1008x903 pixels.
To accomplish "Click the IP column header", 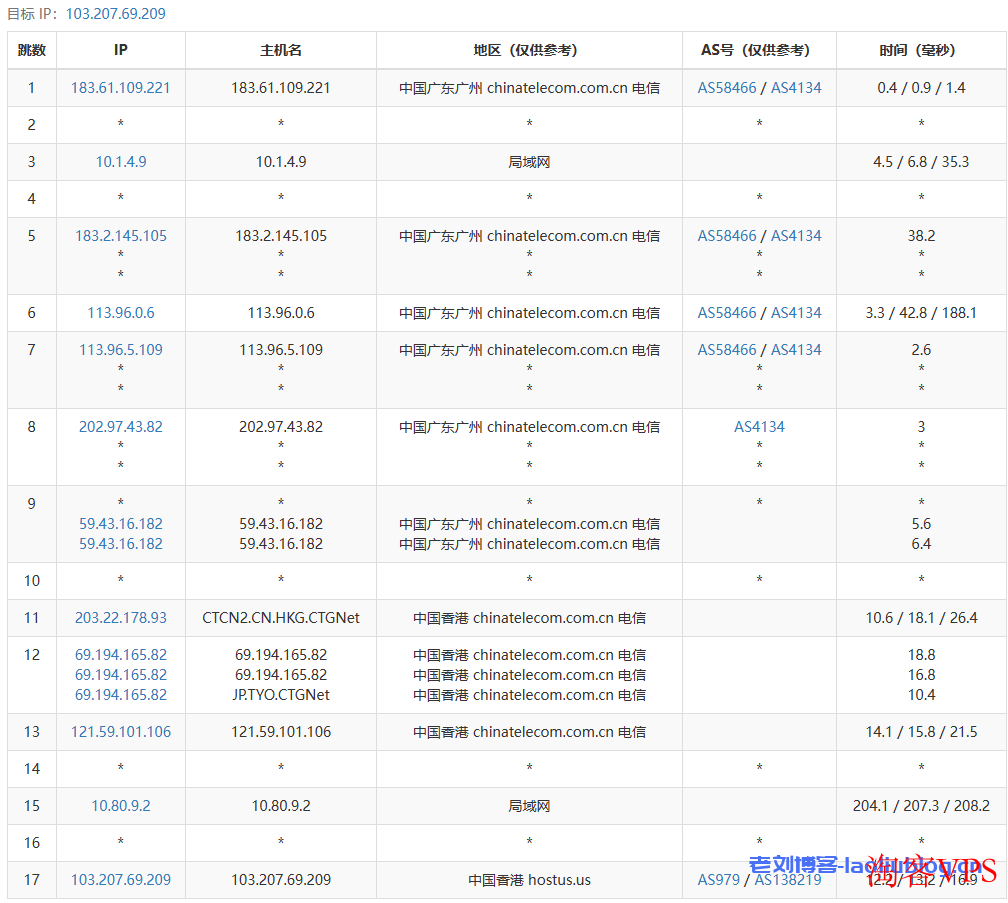I will tap(121, 50).
